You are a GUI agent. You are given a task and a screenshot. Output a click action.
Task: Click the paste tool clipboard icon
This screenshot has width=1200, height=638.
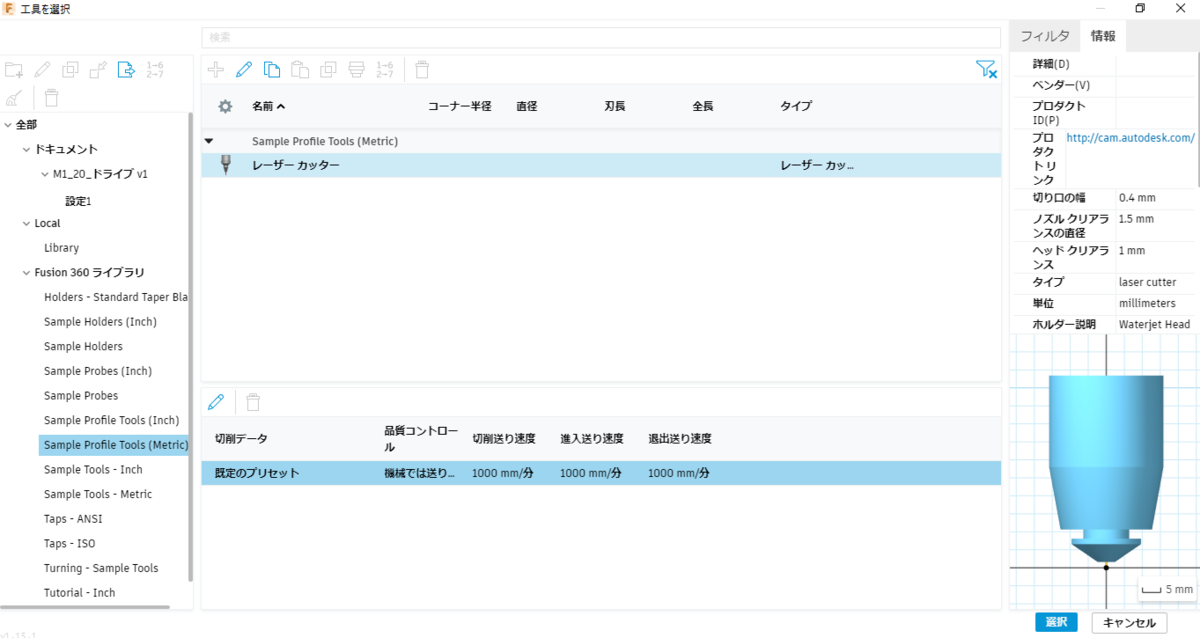(299, 70)
